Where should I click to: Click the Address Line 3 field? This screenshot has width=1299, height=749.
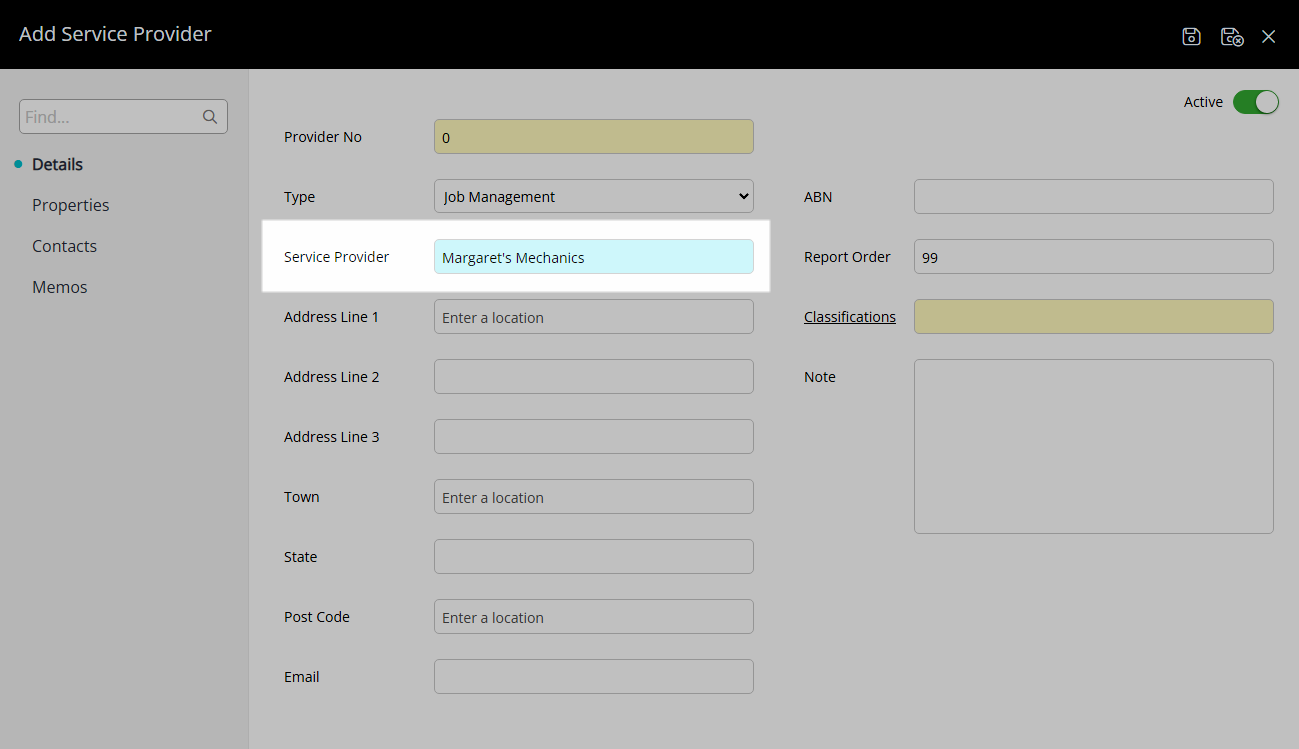click(x=594, y=437)
